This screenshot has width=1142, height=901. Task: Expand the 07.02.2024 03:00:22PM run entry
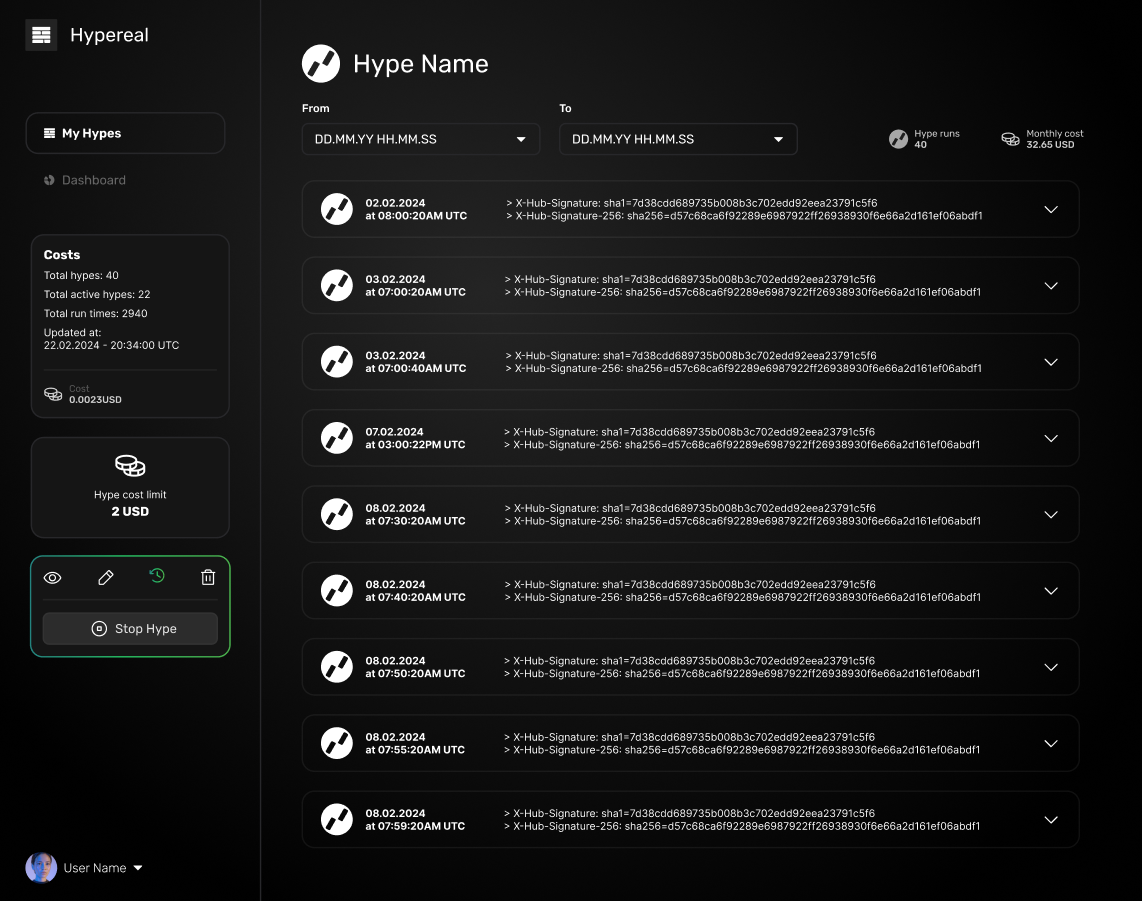[1050, 438]
